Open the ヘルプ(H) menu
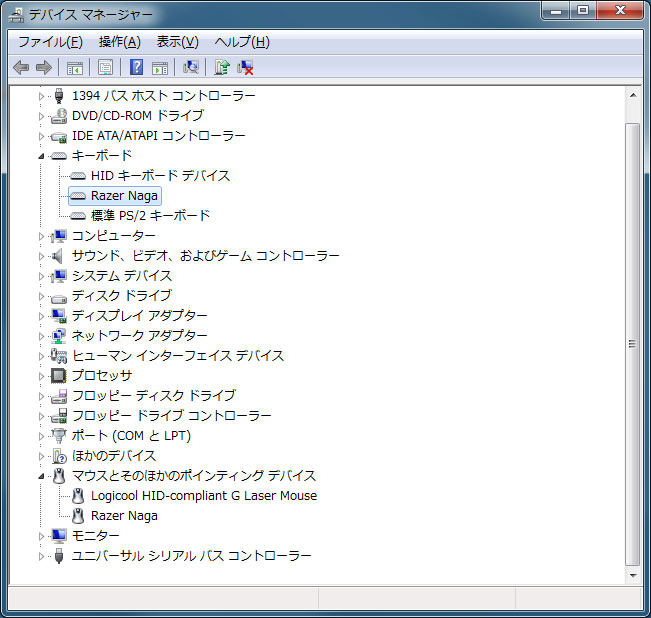Viewport: 651px width, 618px height. coord(242,42)
